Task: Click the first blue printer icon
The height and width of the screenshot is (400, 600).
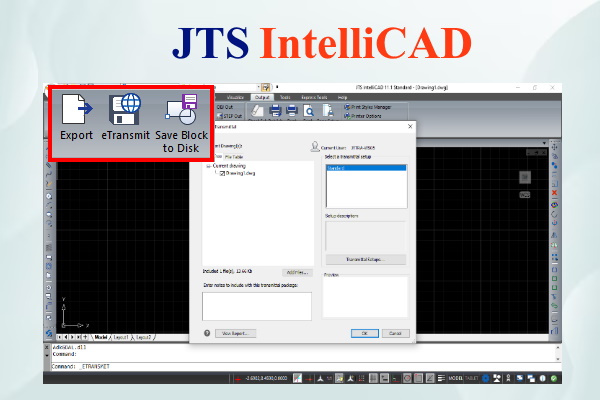Action: tap(275, 111)
